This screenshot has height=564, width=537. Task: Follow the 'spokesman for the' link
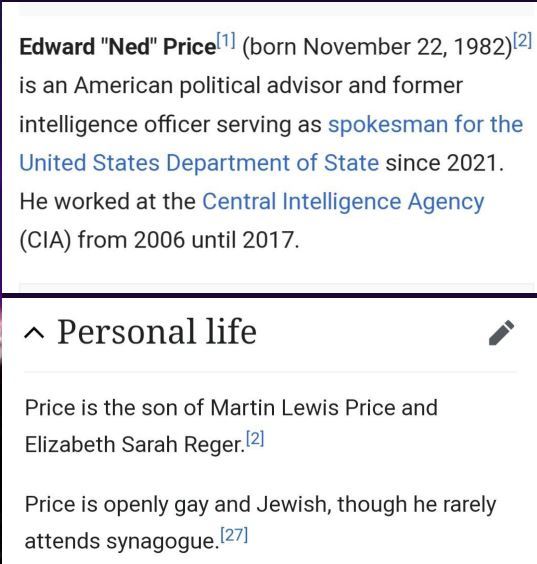tap(425, 125)
